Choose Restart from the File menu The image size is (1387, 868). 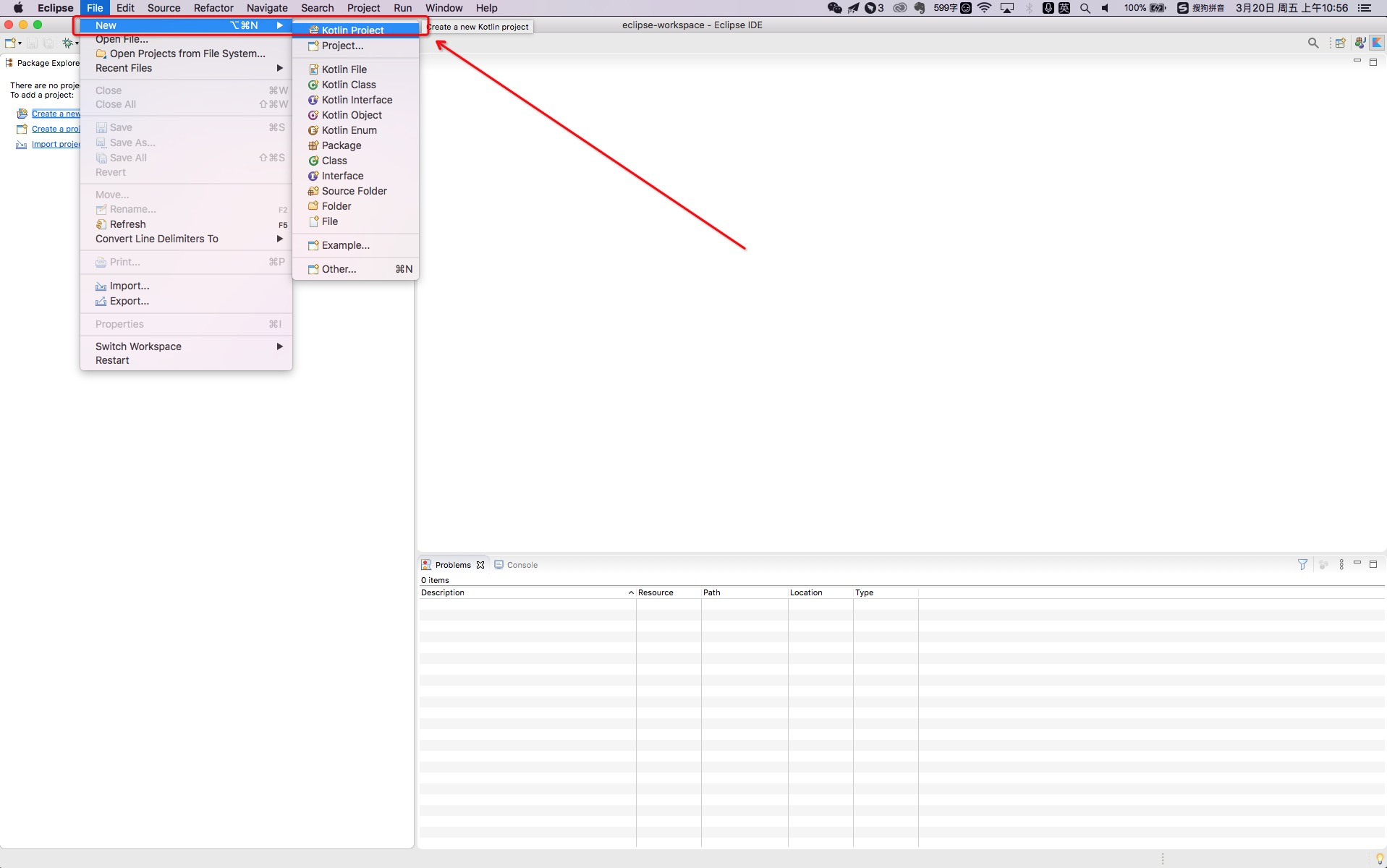pos(186,360)
